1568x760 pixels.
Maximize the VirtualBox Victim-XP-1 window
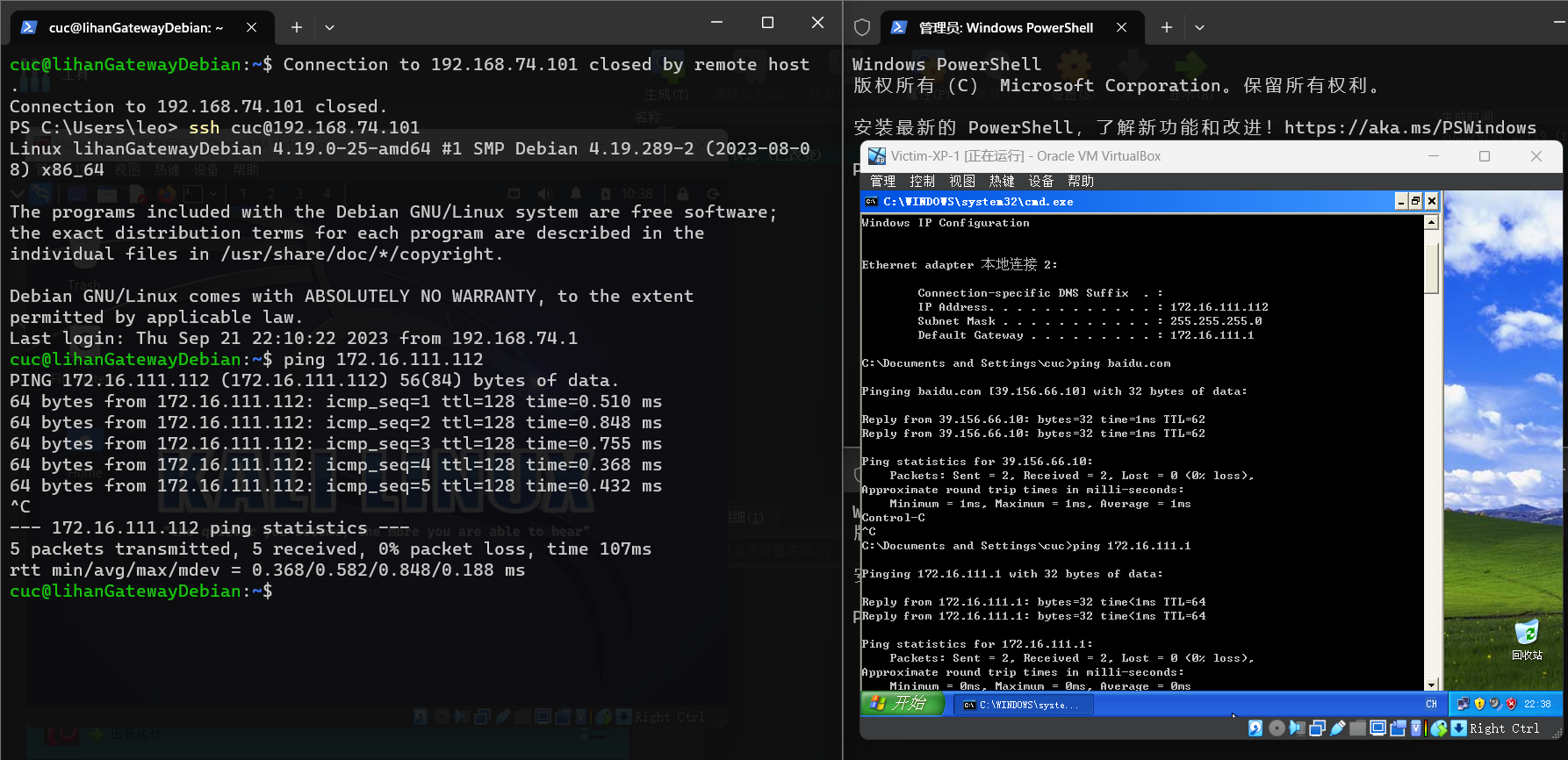(1485, 156)
